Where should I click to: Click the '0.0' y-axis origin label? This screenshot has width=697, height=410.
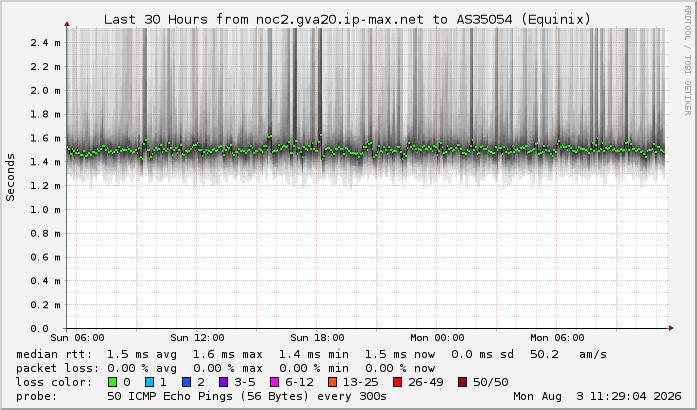[x=40, y=329]
